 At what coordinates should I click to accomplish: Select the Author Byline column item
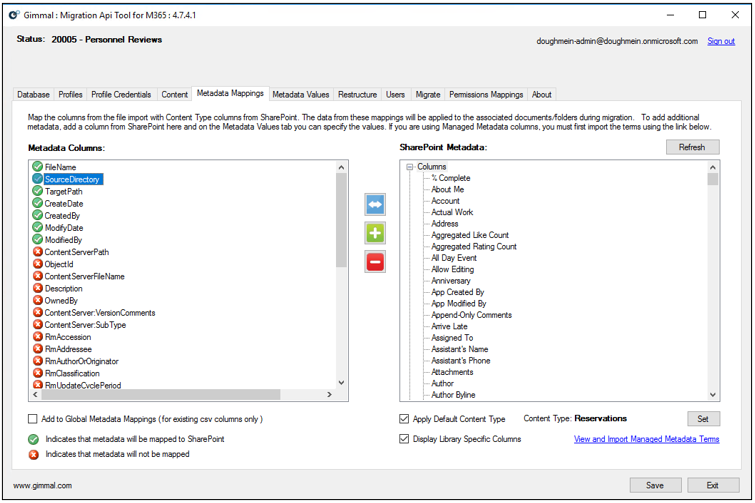point(455,395)
